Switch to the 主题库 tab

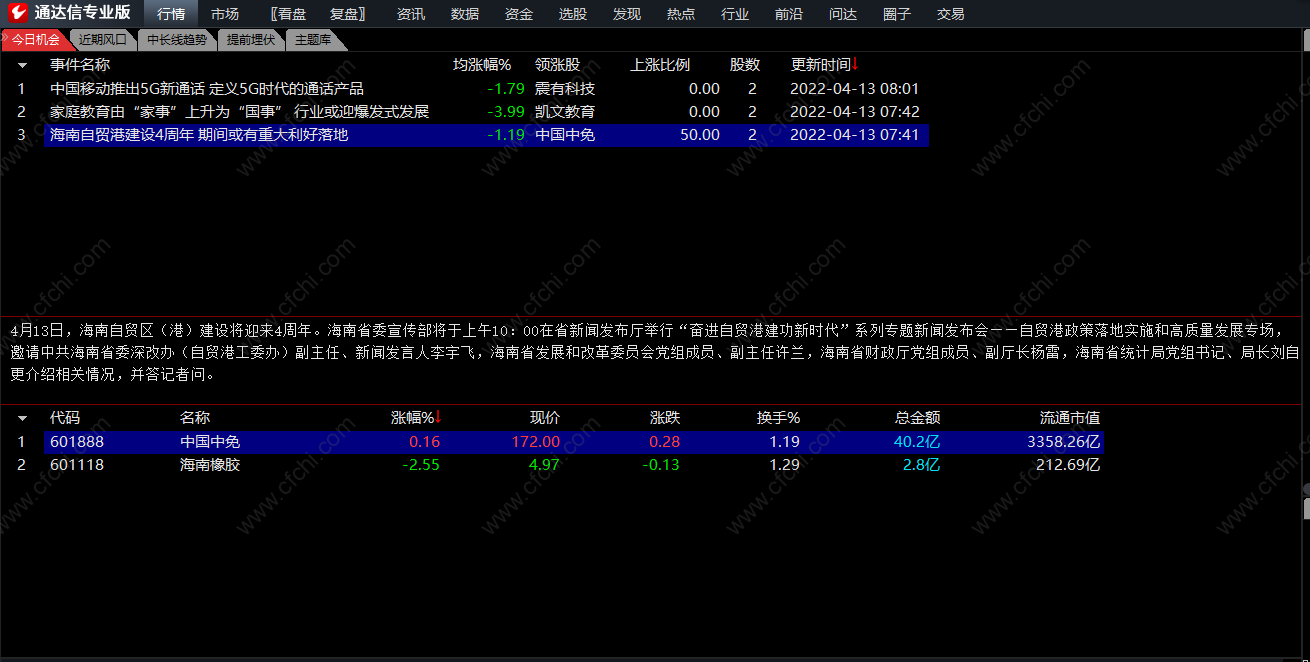(313, 40)
